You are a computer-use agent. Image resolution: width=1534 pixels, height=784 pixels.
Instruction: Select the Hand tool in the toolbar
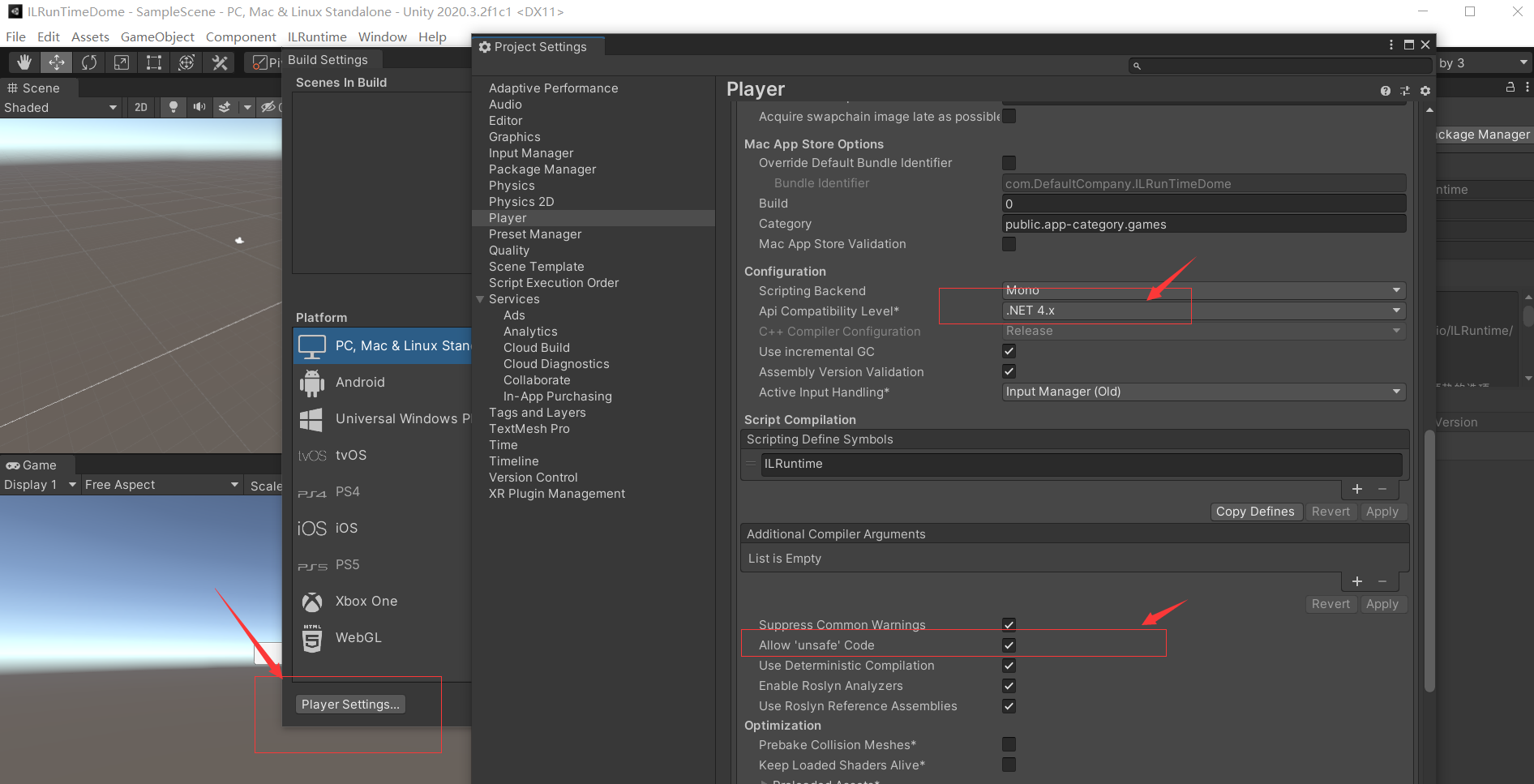(24, 62)
